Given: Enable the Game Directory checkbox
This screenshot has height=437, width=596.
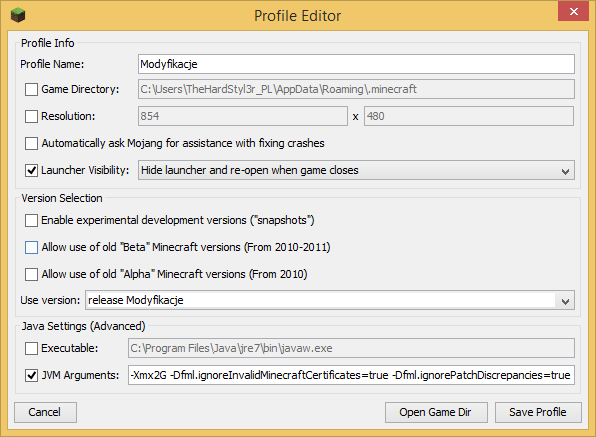Looking at the screenshot, I should [x=31, y=90].
